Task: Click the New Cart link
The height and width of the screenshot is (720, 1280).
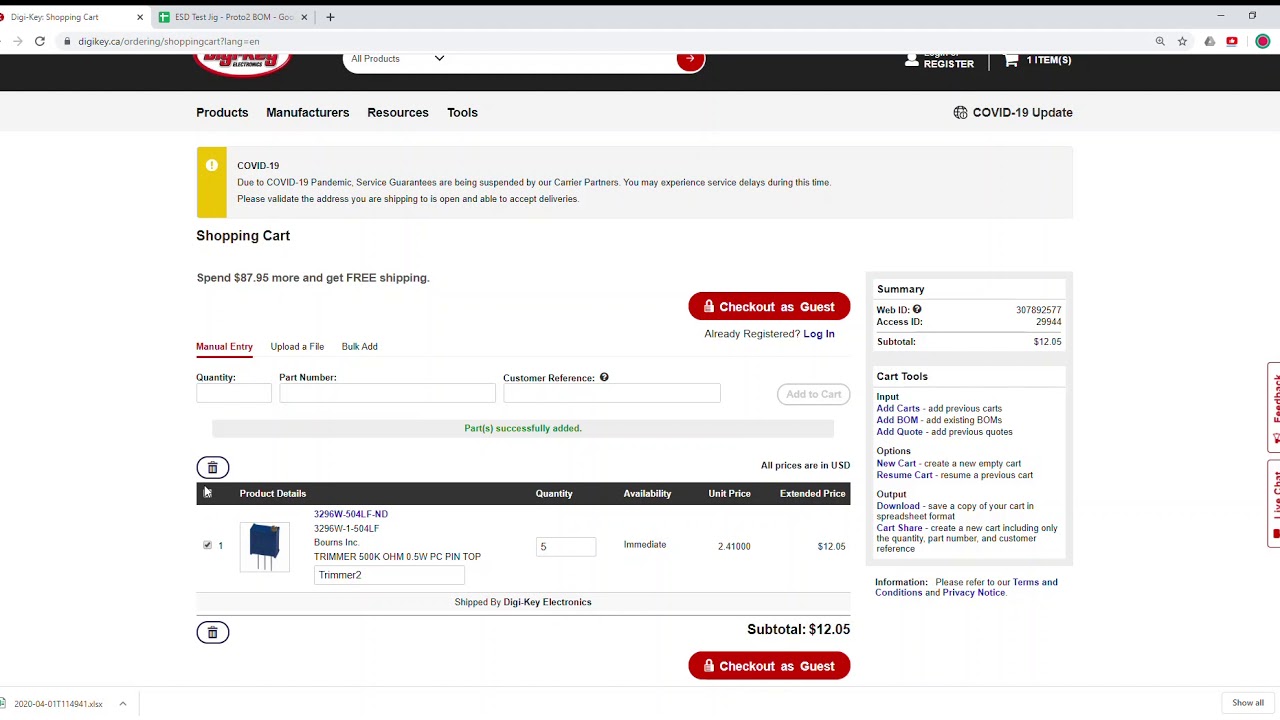Action: click(896, 463)
